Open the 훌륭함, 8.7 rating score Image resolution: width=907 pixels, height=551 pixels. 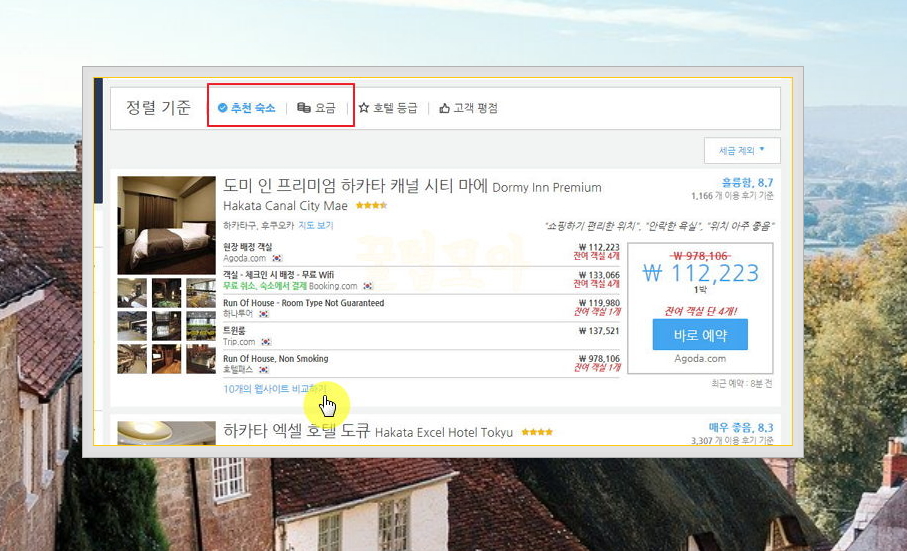click(747, 182)
